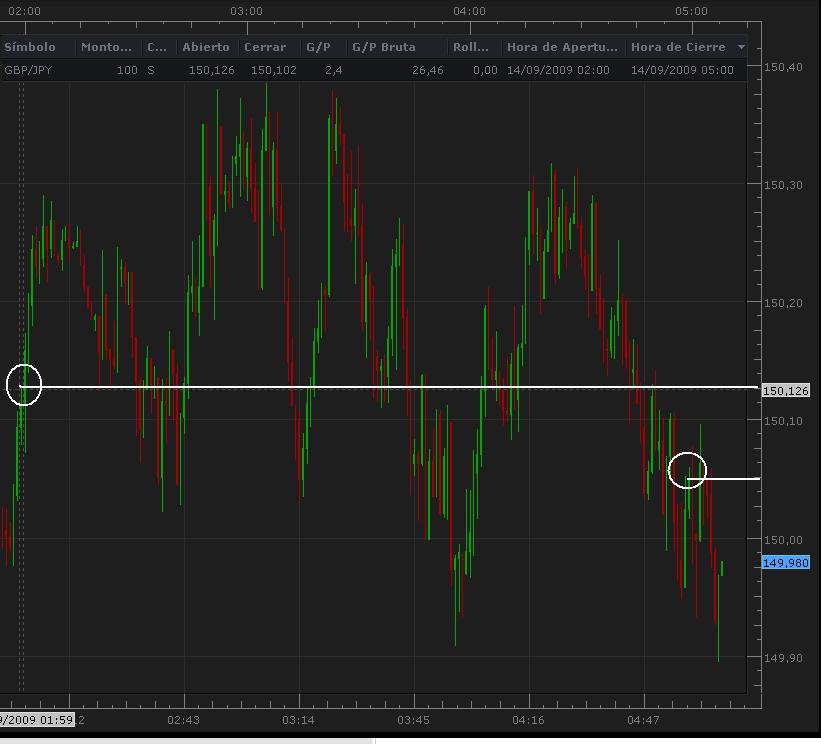Click the circle marker at trade exit

coord(687,470)
